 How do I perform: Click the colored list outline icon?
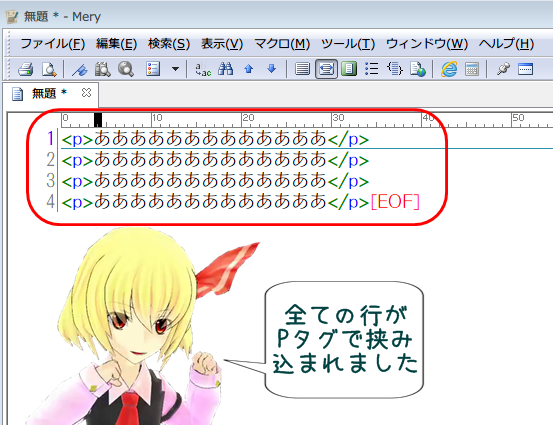[x=153, y=69]
